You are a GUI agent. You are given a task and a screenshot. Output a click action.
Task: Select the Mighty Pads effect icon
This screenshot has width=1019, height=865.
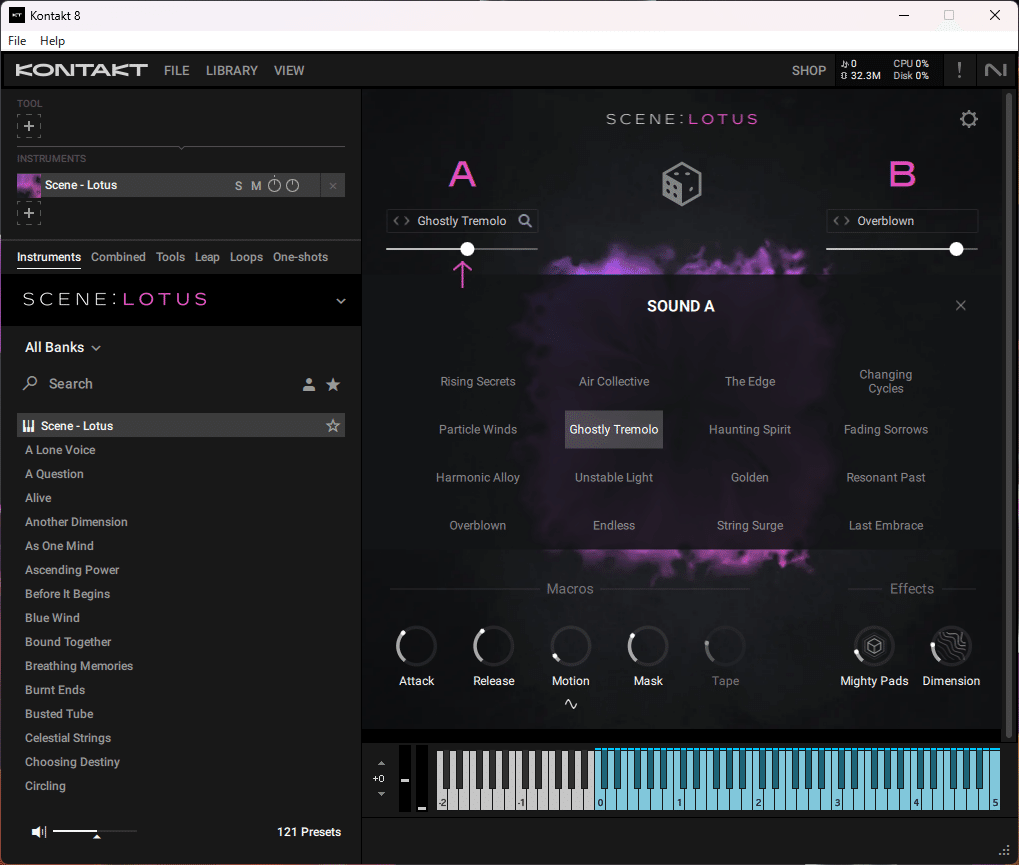click(872, 646)
